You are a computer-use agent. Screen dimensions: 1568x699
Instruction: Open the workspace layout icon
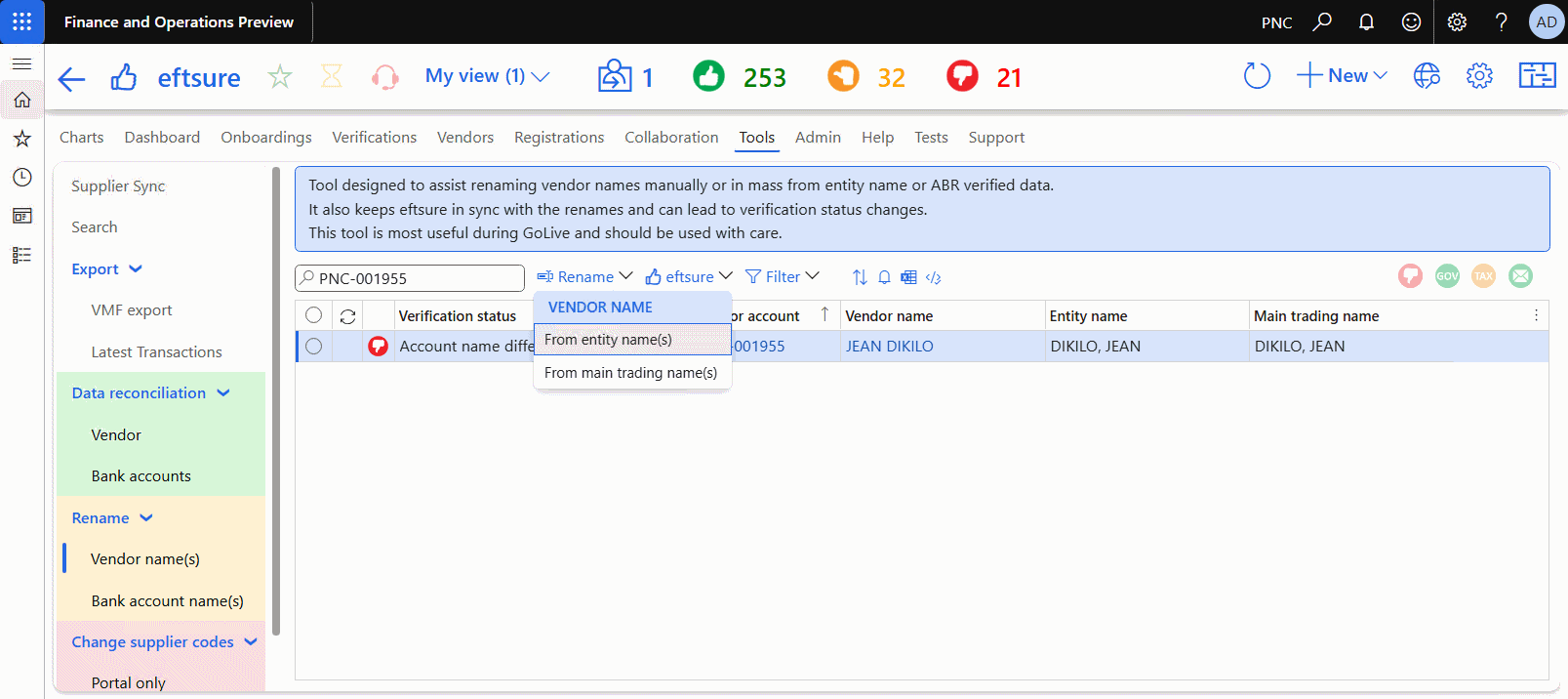[1537, 76]
